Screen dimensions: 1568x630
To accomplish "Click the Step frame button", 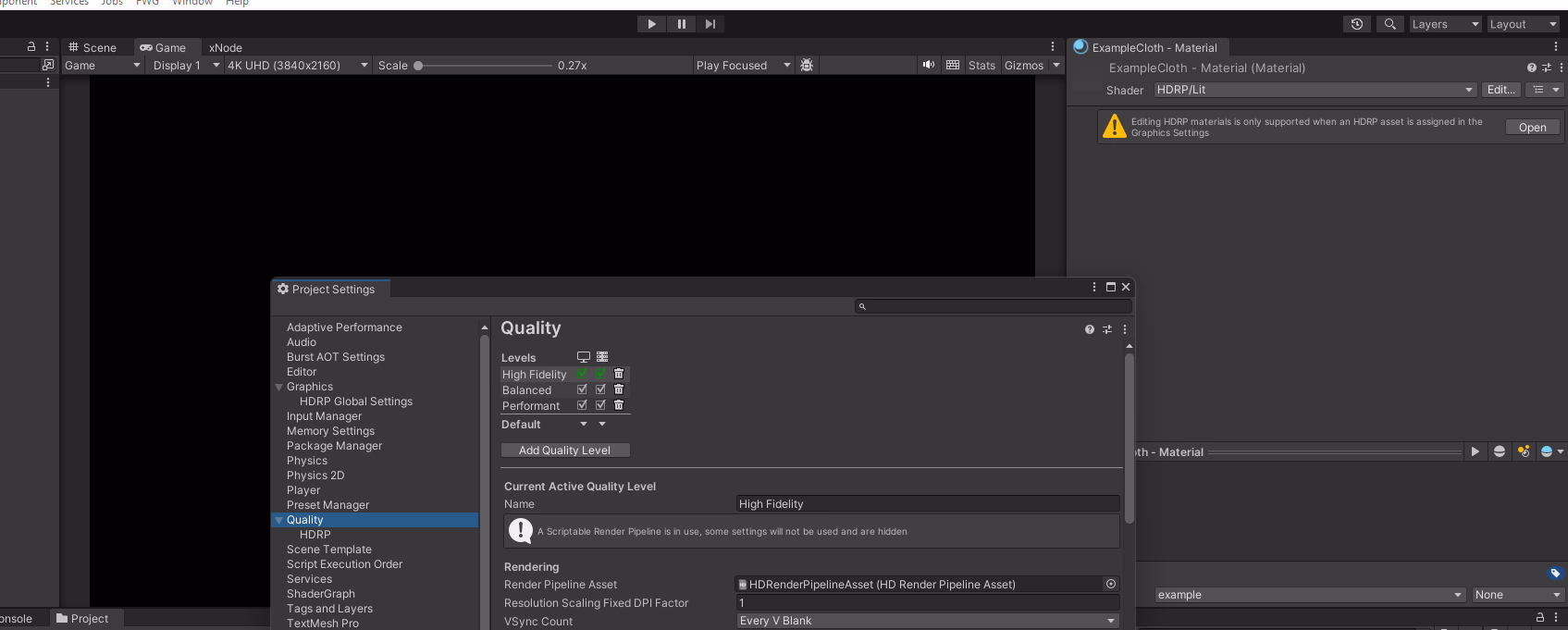I will [710, 24].
